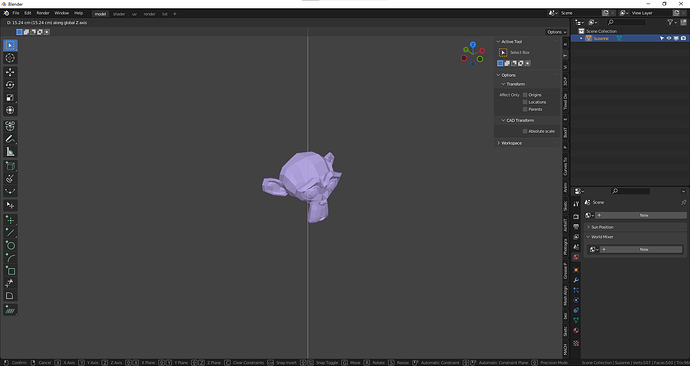Open the outliner filter funnel
The width and height of the screenshot is (690, 366).
click(671, 22)
